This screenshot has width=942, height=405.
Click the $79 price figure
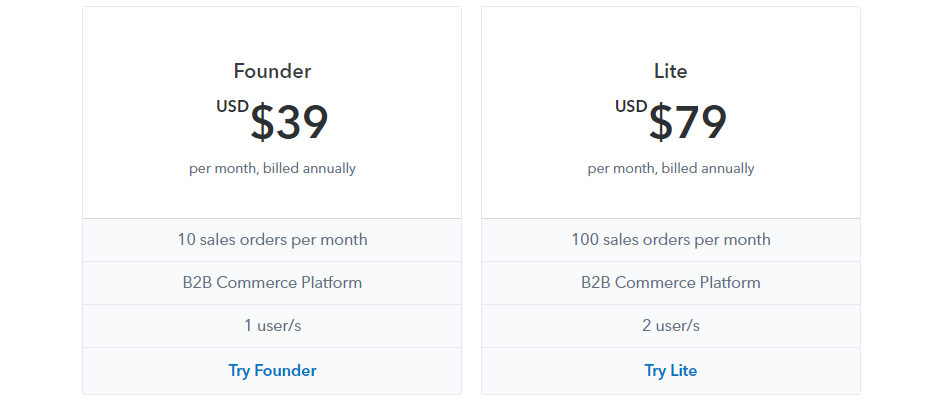click(x=688, y=123)
